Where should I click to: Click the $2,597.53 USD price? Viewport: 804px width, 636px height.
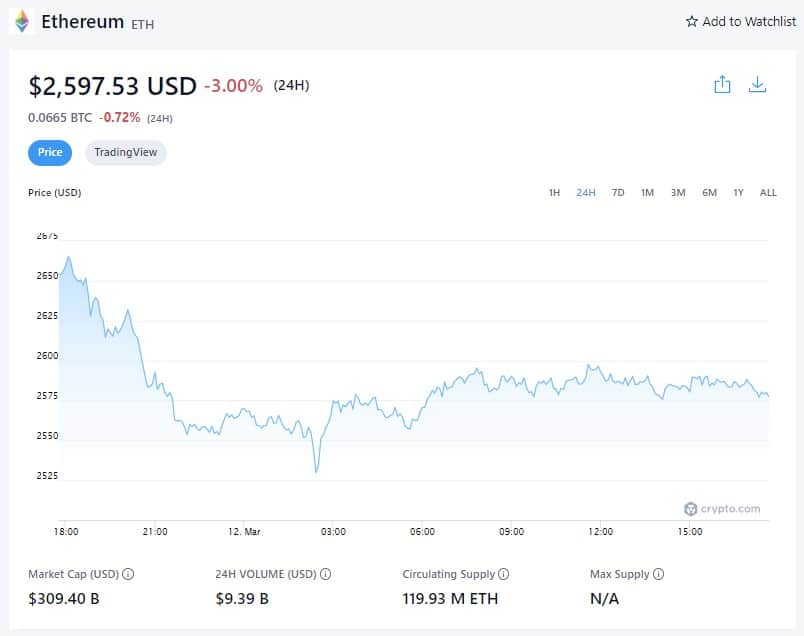pyautogui.click(x=112, y=86)
